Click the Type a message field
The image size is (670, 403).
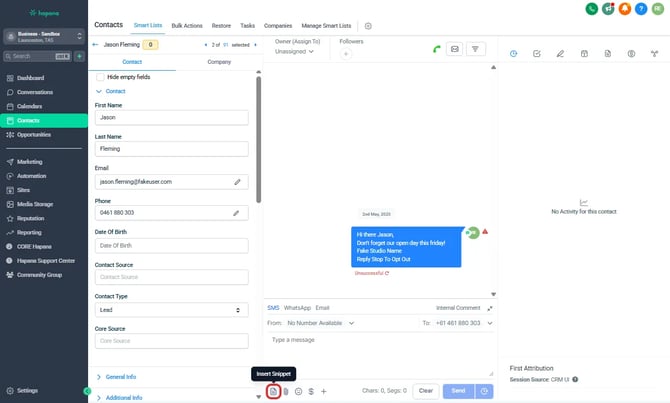[378, 340]
